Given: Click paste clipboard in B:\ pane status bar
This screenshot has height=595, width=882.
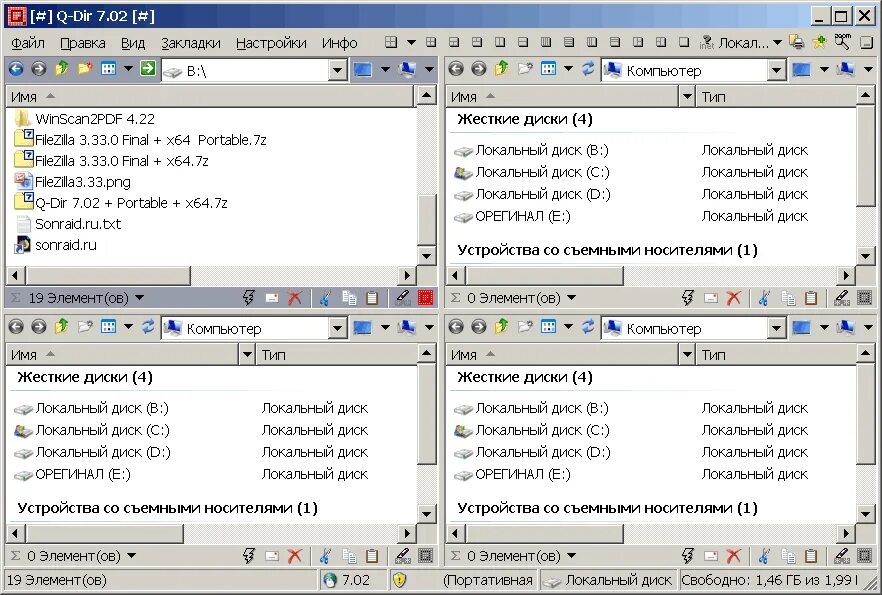Looking at the screenshot, I should [x=372, y=298].
